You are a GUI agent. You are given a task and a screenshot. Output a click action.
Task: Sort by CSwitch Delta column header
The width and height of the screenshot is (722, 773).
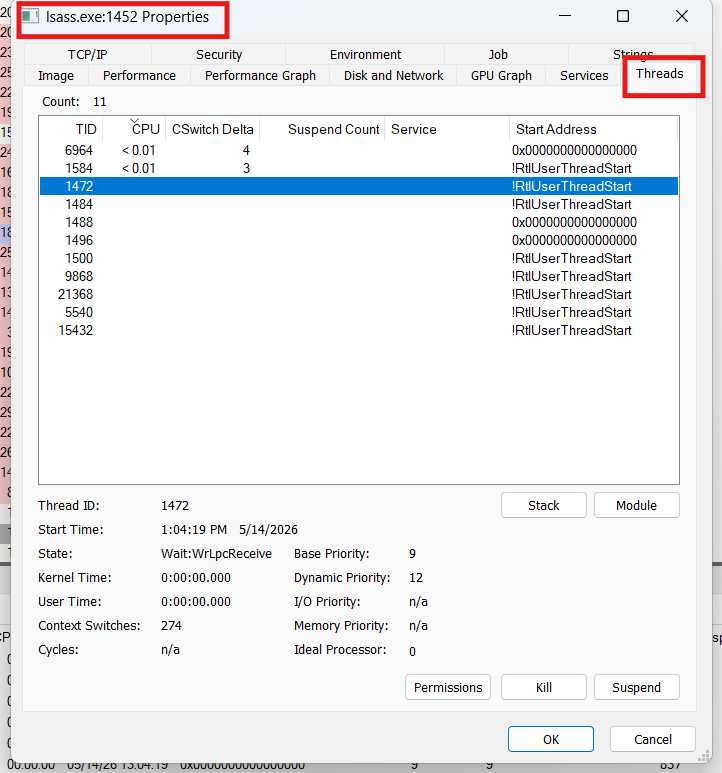pyautogui.click(x=212, y=129)
